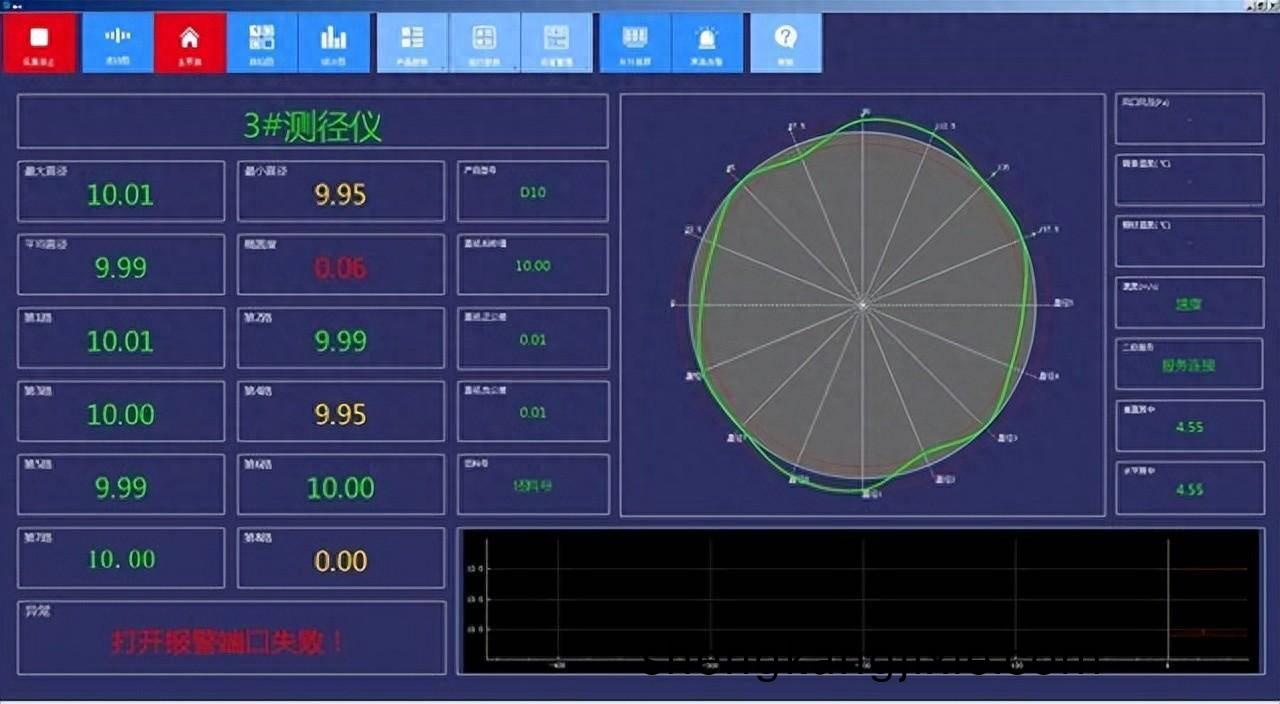Image resolution: width=1280 pixels, height=704 pixels.
Task: Open the grid-pattern chart icon beside home
Action: [x=262, y=42]
